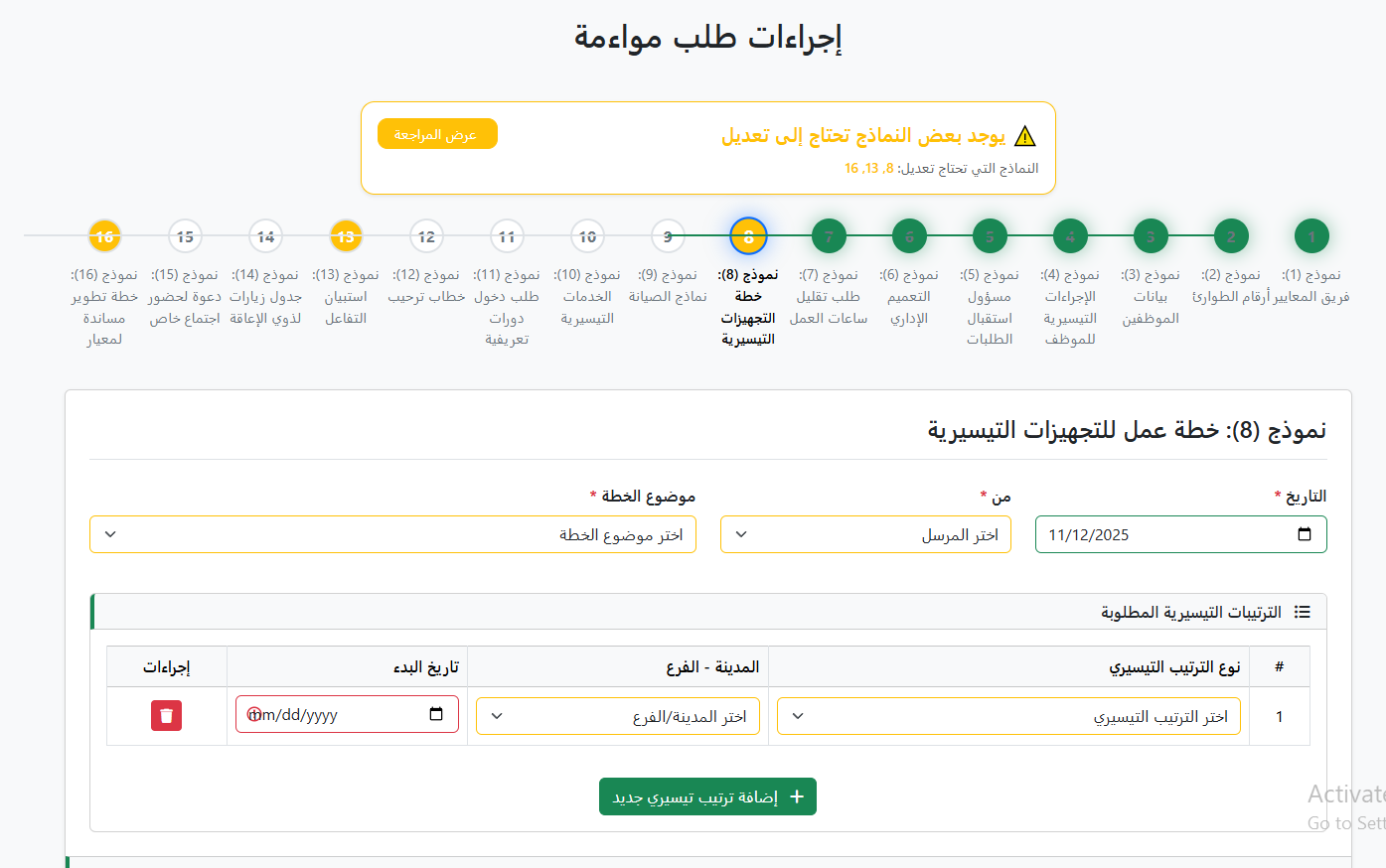Screen dimensions: 1386x868
Task: Go to step 1 circle فريق المعايير
Action: (1311, 236)
